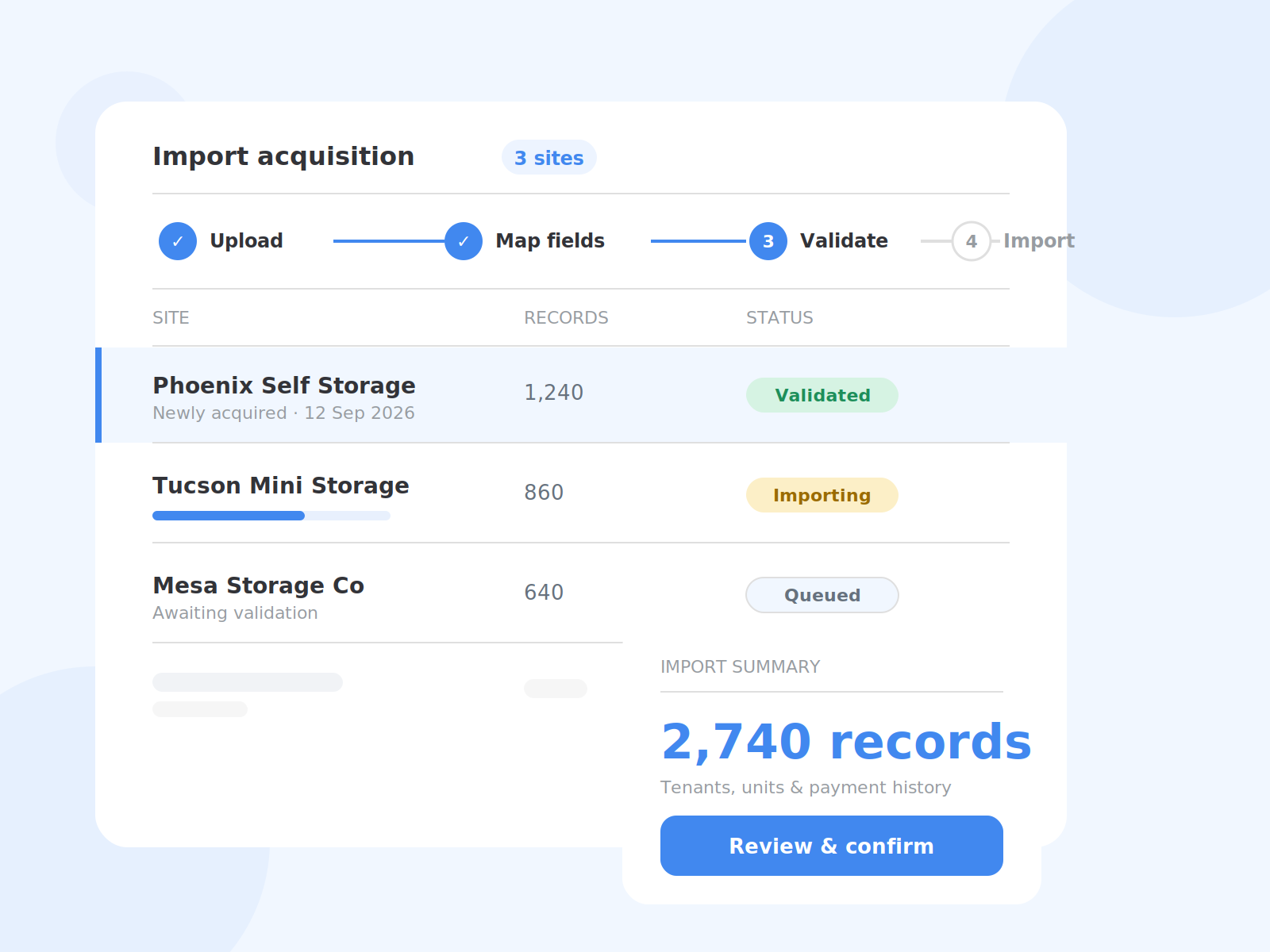The image size is (1270, 952).
Task: Click the Importing status badge
Action: pos(822,495)
